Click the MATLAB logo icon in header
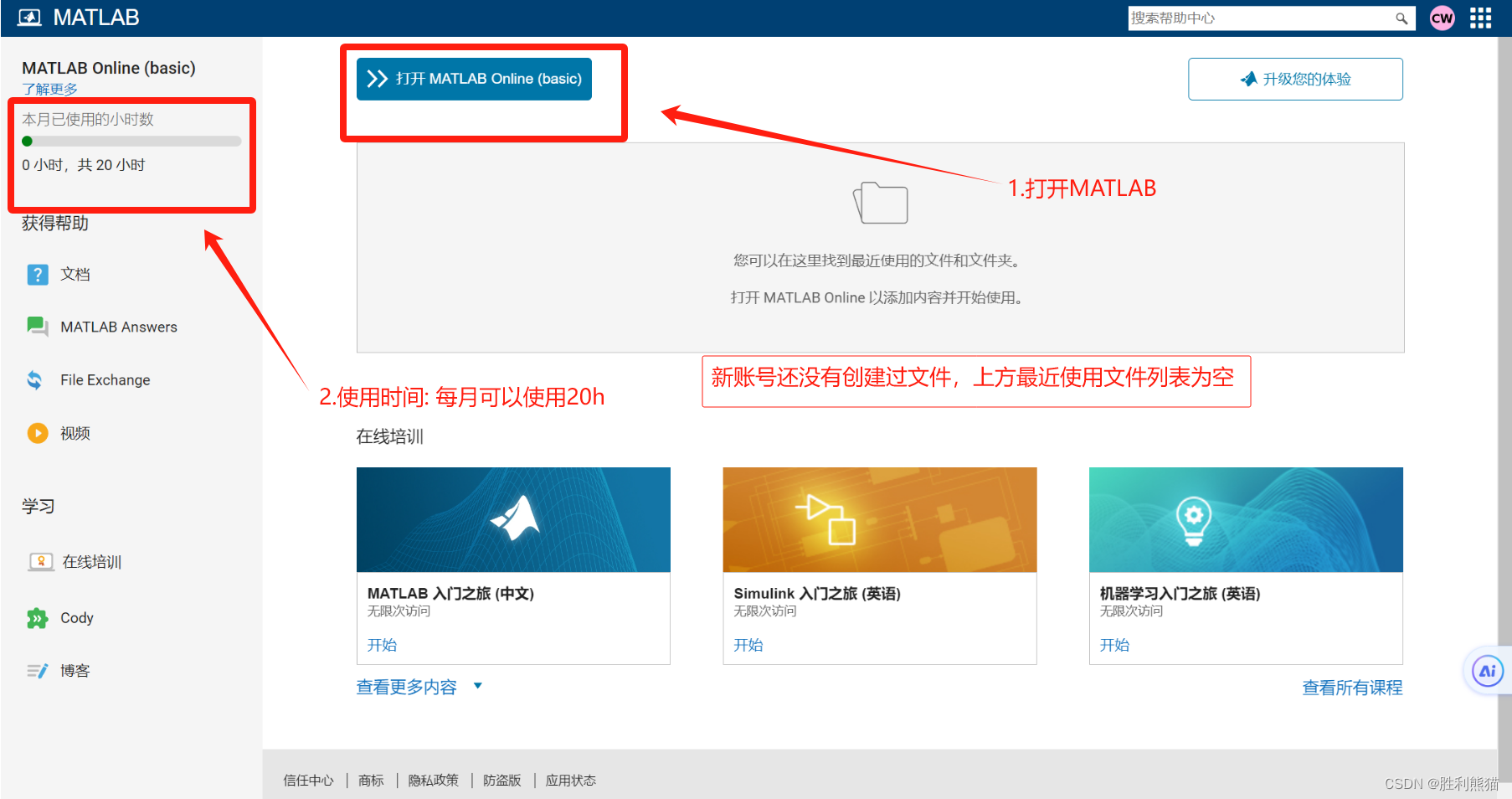1512x799 pixels. point(29,18)
